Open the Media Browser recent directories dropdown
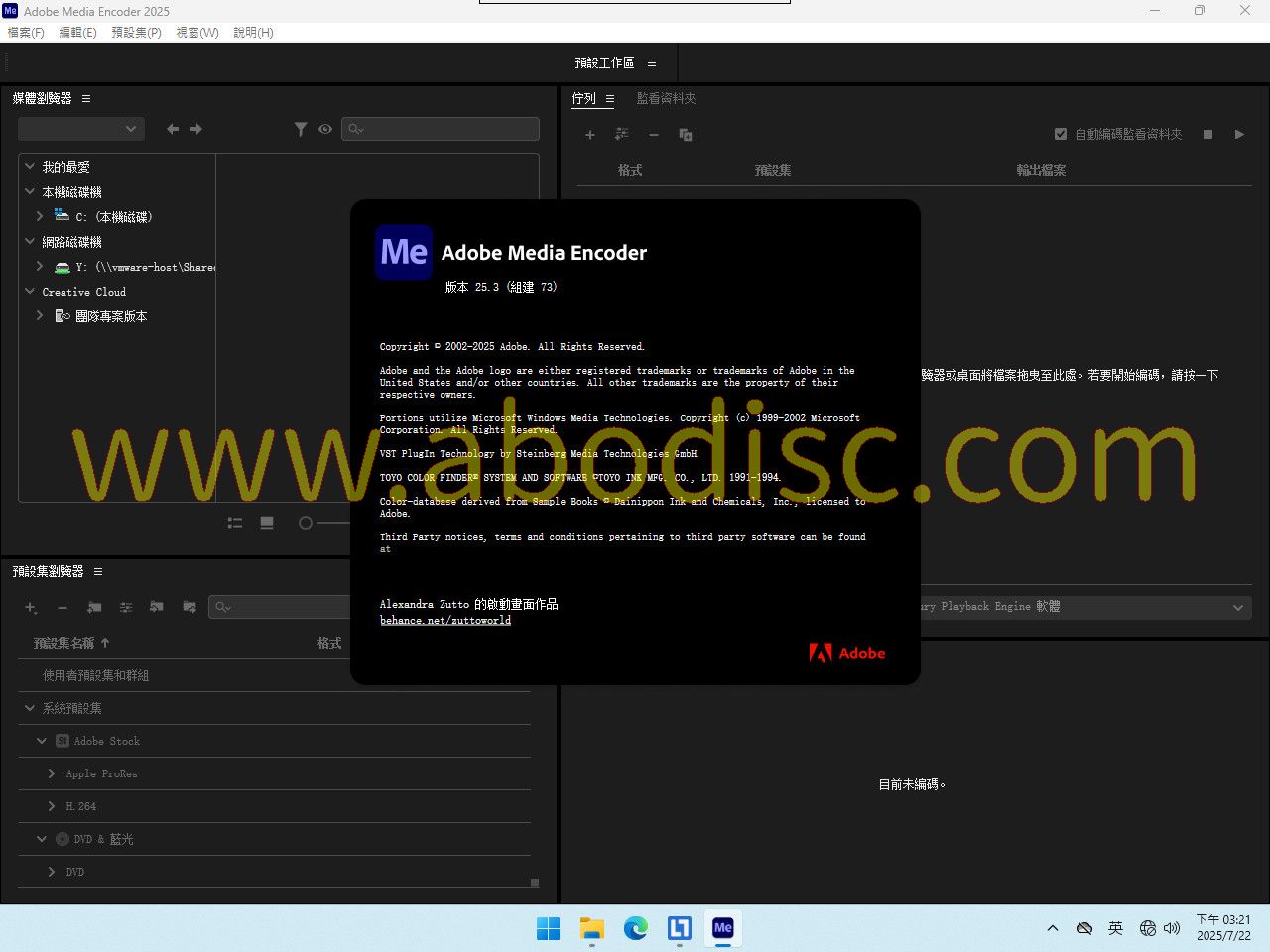Image resolution: width=1270 pixels, height=952 pixels. [x=81, y=129]
